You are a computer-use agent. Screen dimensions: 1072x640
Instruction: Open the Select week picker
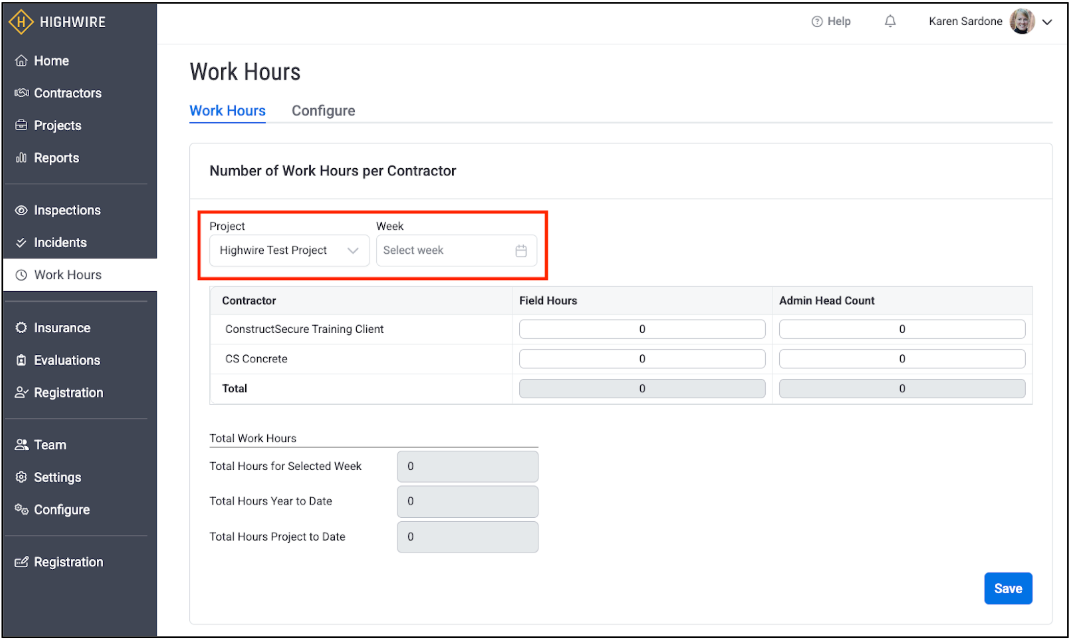coord(447,251)
